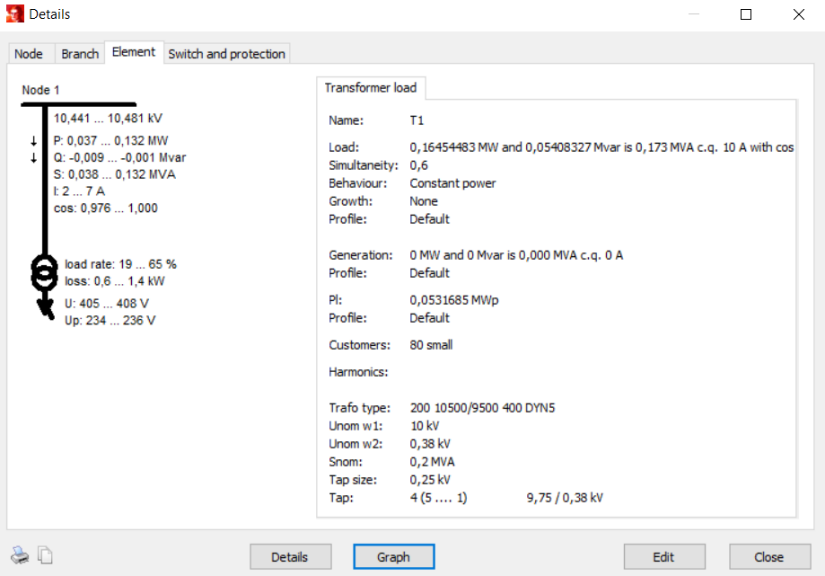Switch to the Node tab
The height and width of the screenshot is (576, 825).
tap(28, 54)
